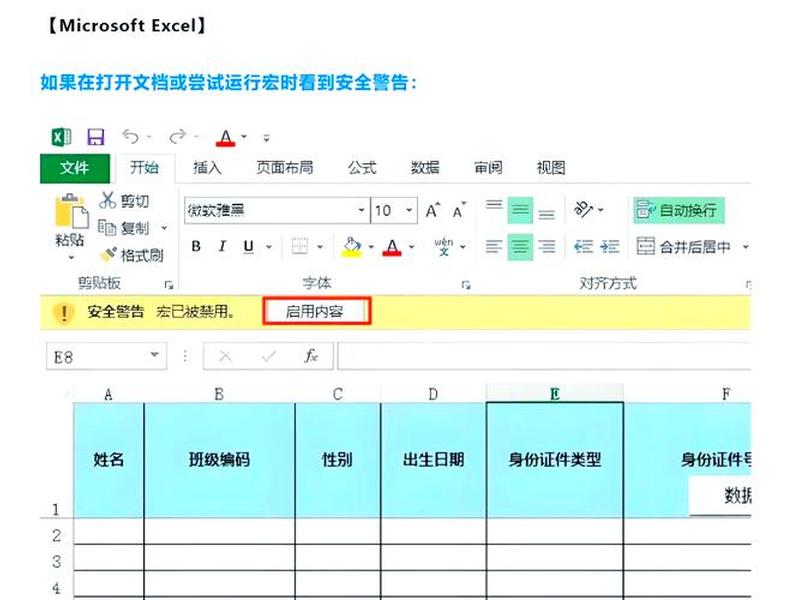The height and width of the screenshot is (600, 800).
Task: Click the 粘贴 paste icon
Action: pos(71,211)
